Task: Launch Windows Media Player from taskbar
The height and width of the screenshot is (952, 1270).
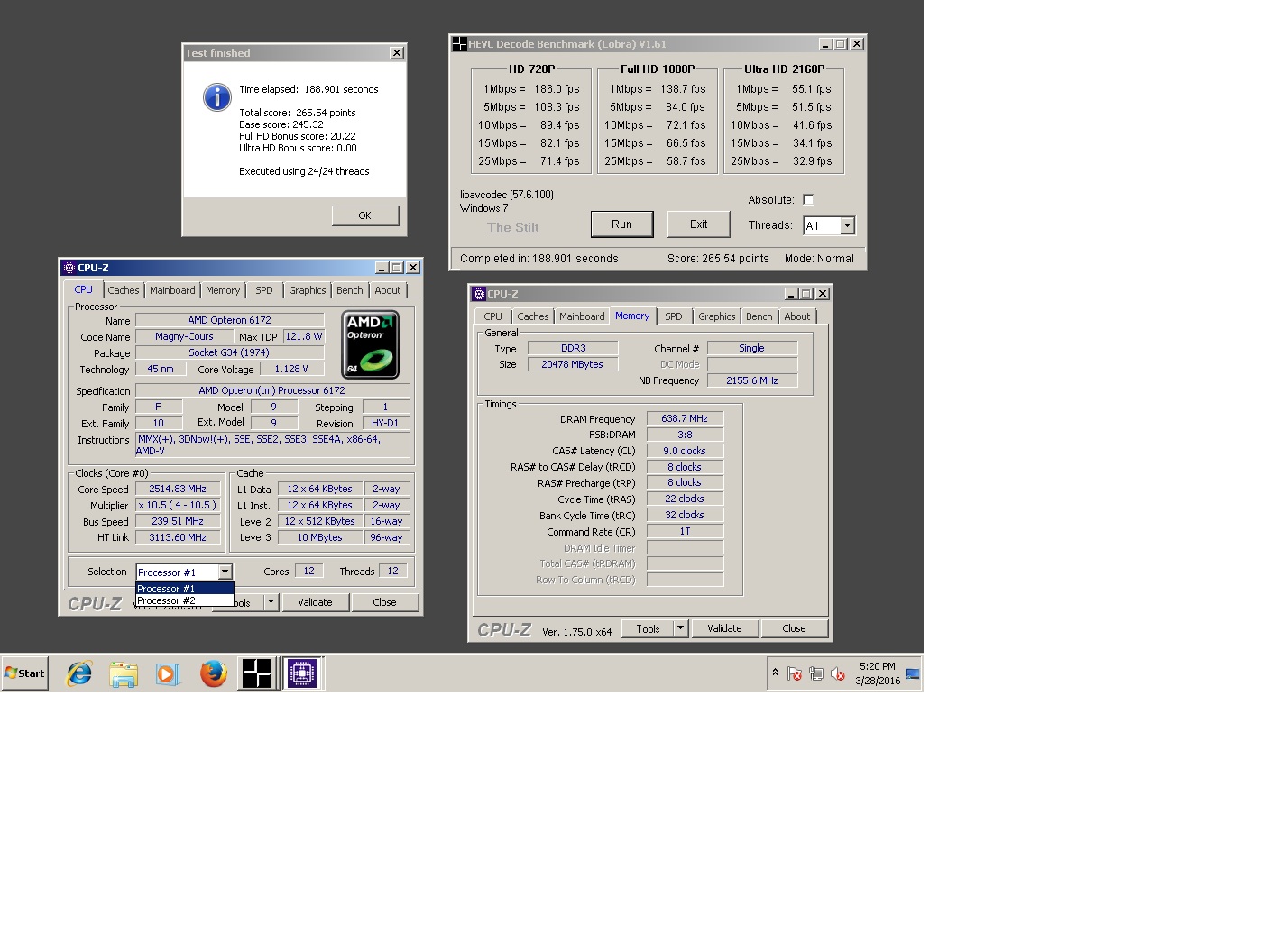Action: click(x=168, y=673)
